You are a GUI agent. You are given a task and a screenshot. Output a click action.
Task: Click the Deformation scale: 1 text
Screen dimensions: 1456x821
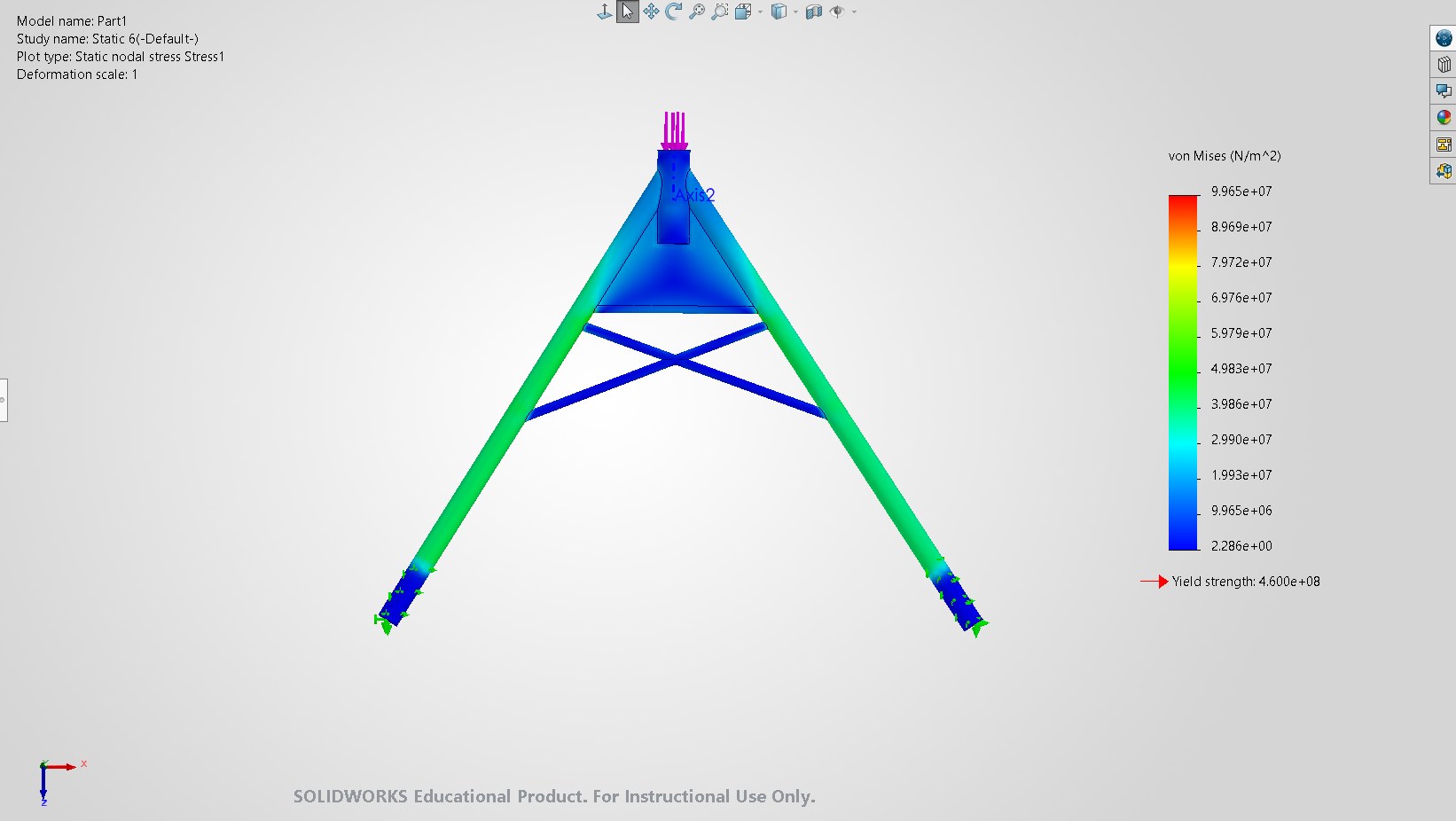click(77, 74)
